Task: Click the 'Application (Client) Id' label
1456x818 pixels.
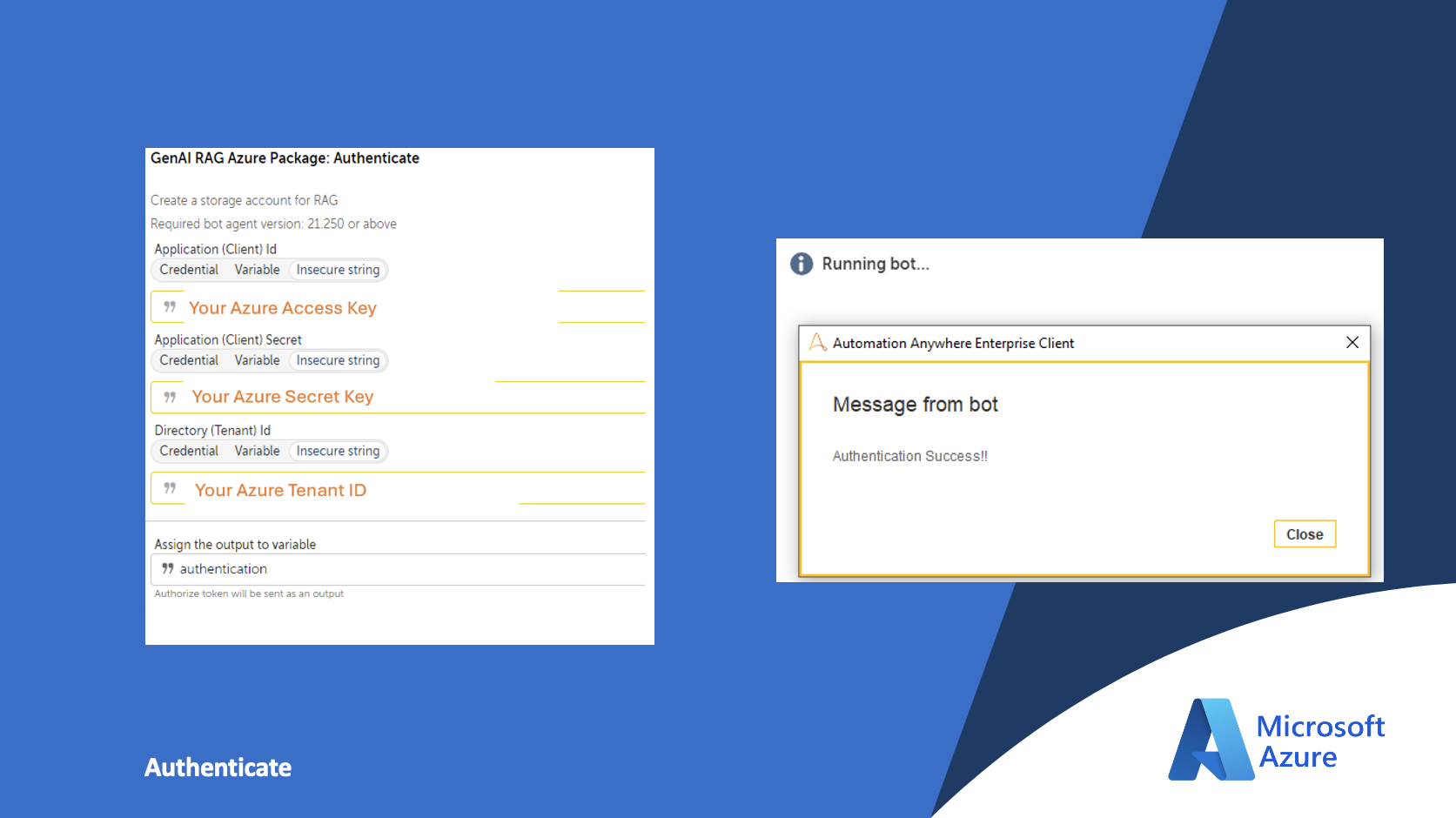Action: pos(215,249)
